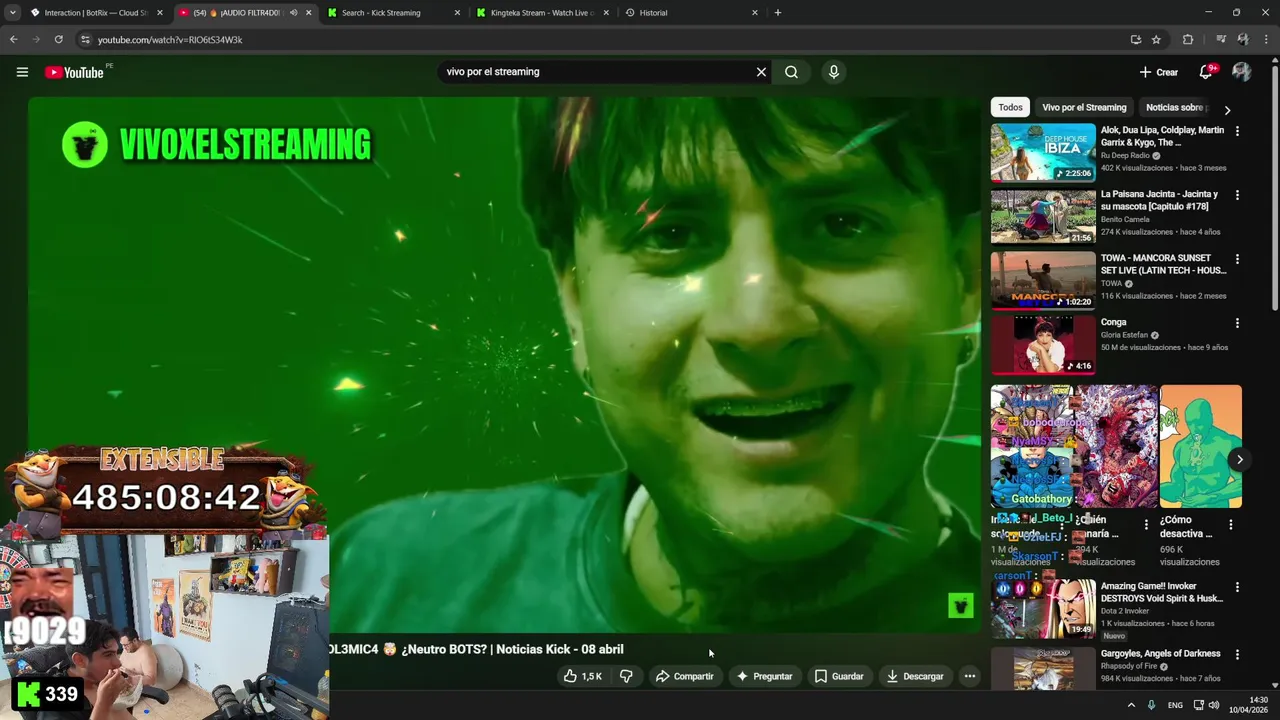This screenshot has width=1280, height=720.
Task: Open options for Amazing Game Invoker video
Action: [x=1237, y=587]
